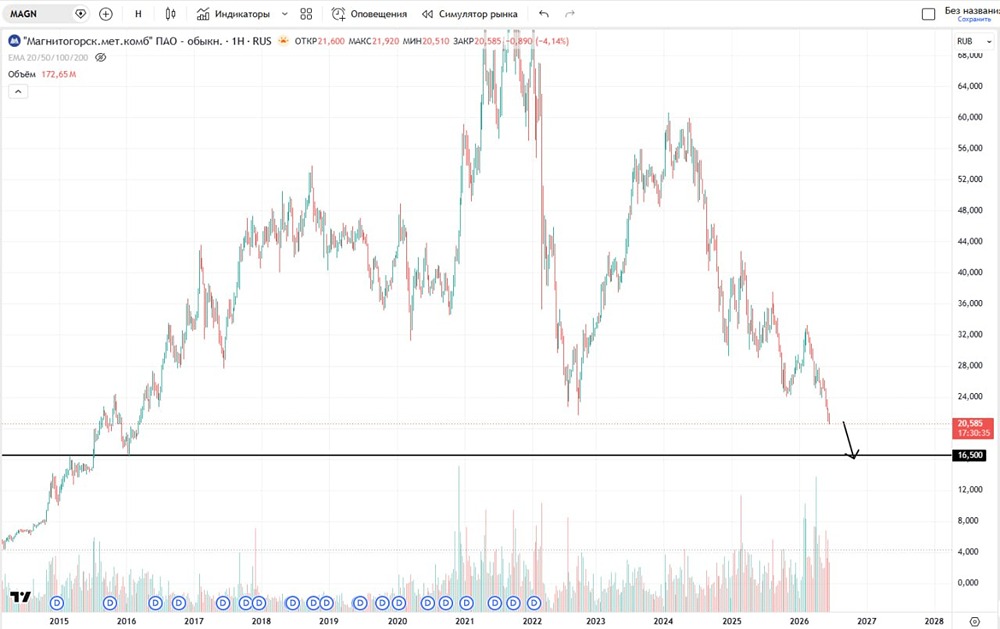Viewport: 1000px width, 629px height.
Task: Click the black 16,500 line price label
Action: [x=969, y=455]
